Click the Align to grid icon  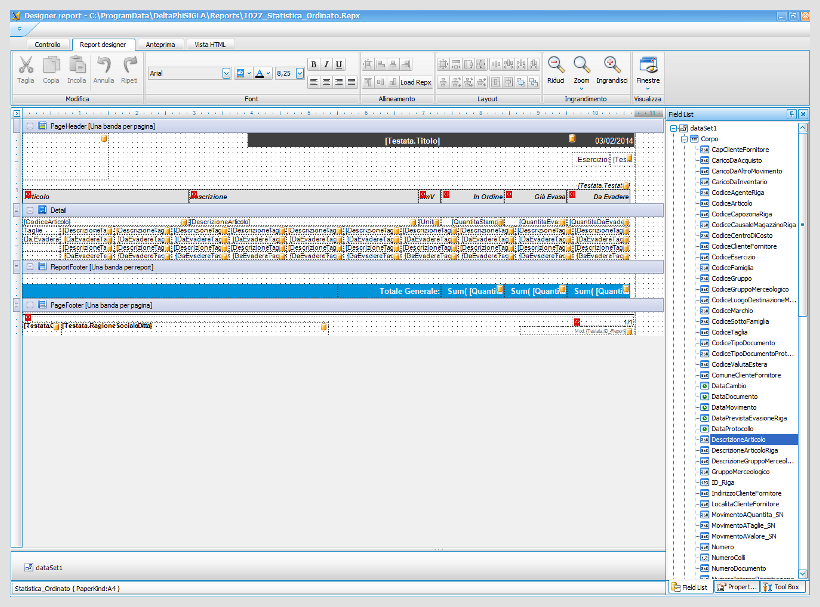(x=368, y=64)
